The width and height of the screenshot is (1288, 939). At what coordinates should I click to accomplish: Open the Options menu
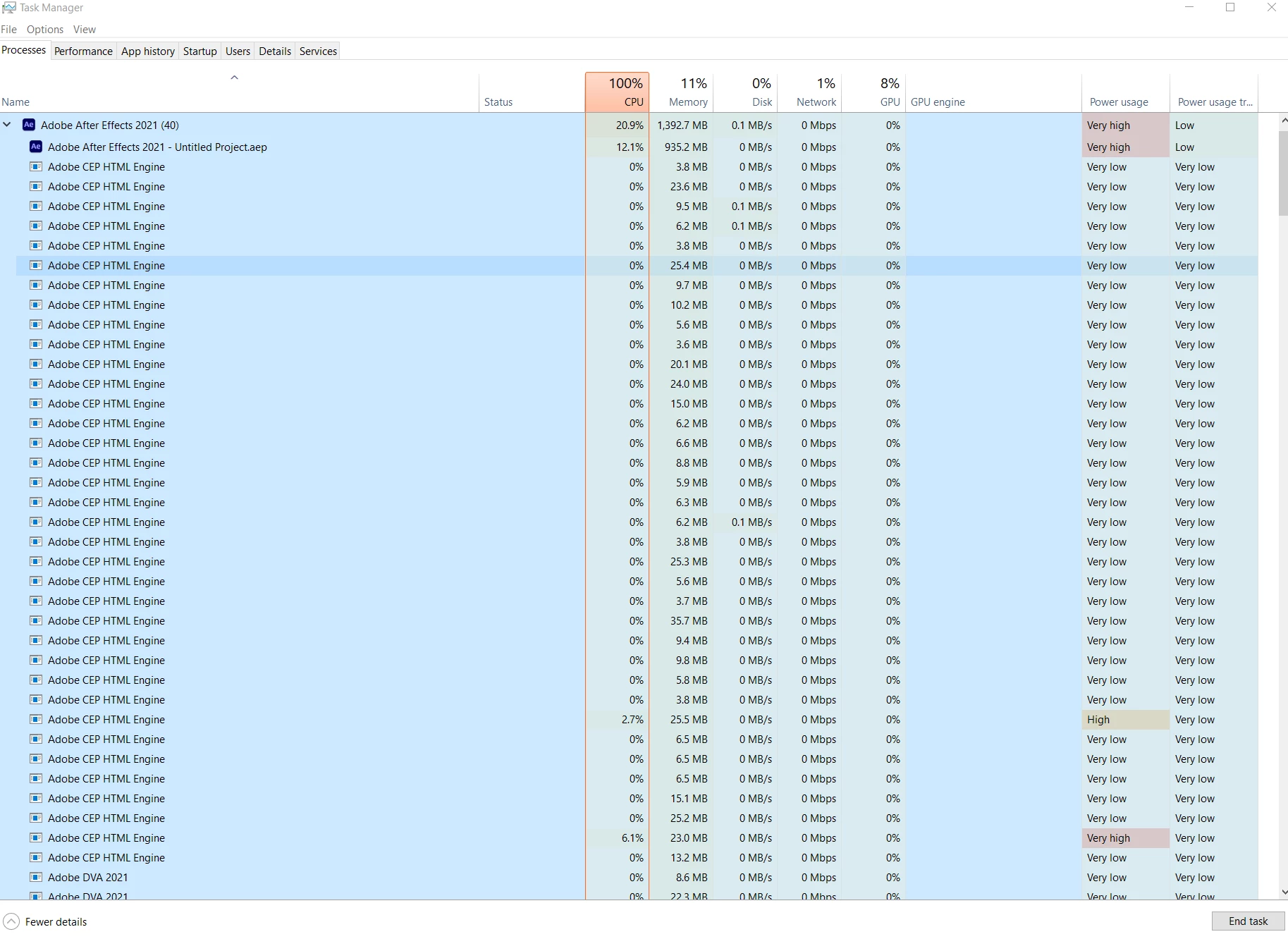pyautogui.click(x=45, y=30)
